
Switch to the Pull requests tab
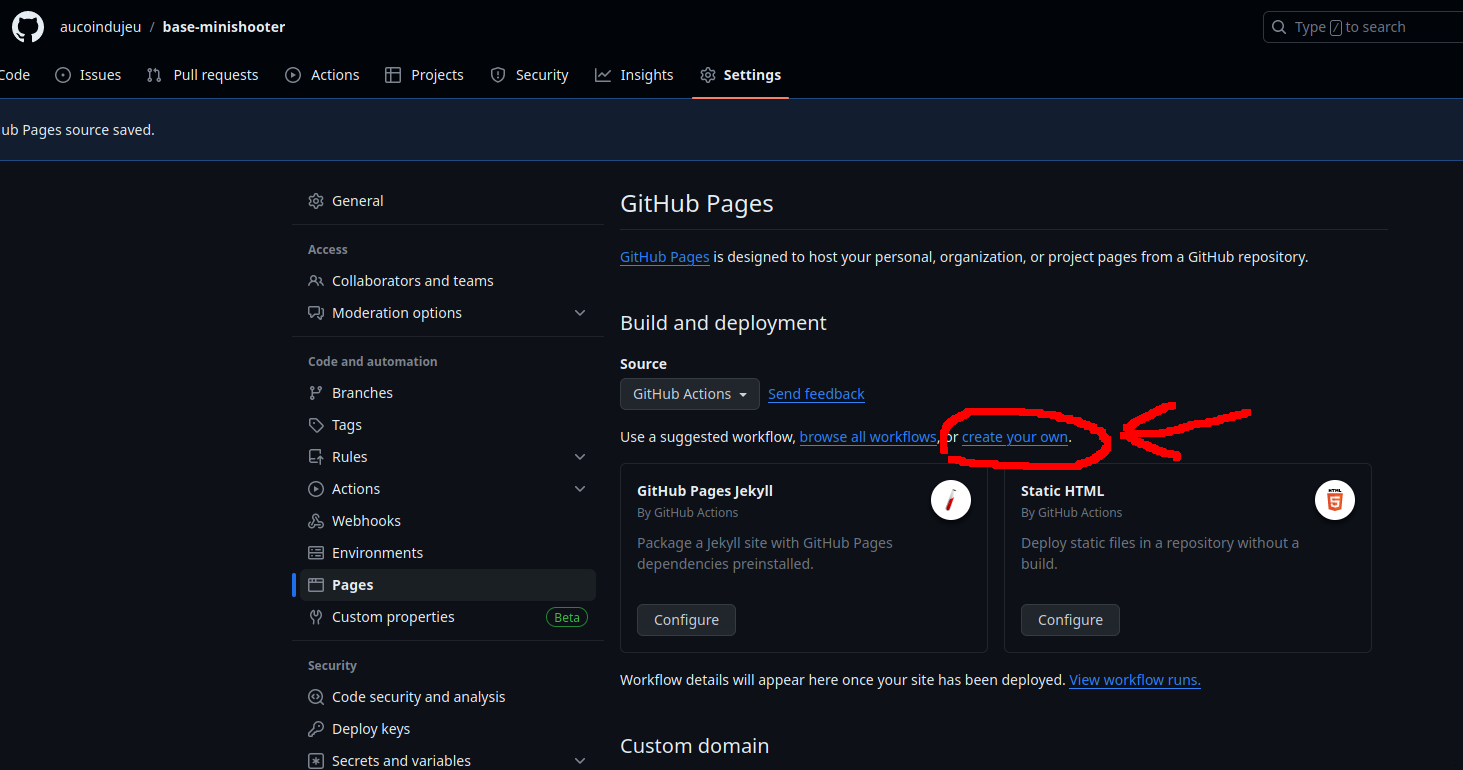tap(202, 75)
